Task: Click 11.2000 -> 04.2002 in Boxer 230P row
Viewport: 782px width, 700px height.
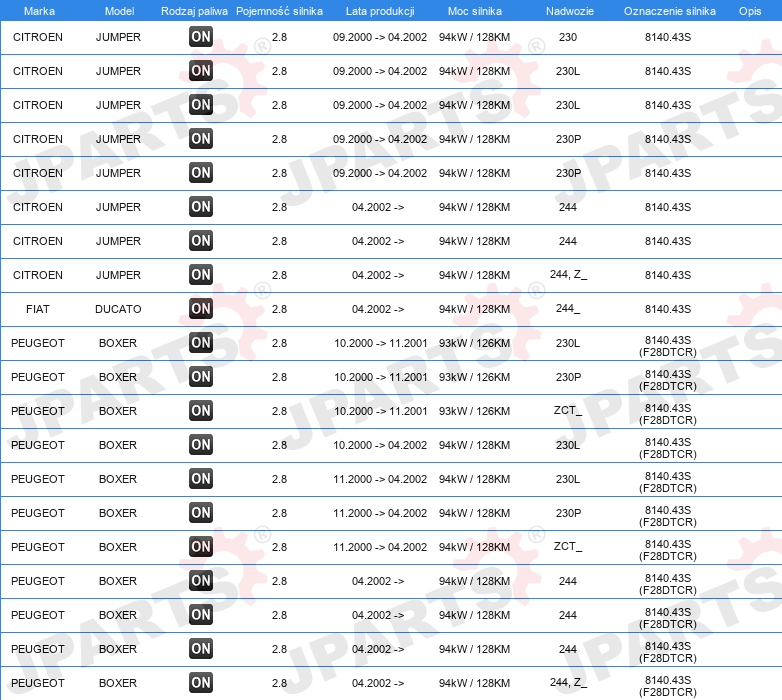Action: [x=380, y=513]
